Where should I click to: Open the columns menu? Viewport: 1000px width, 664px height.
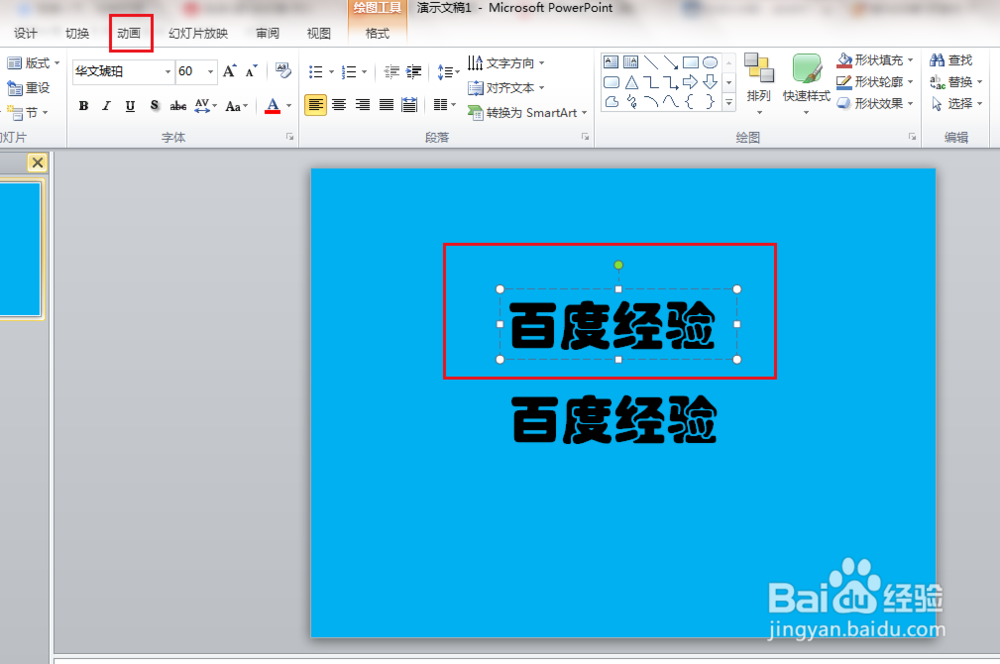(x=445, y=105)
